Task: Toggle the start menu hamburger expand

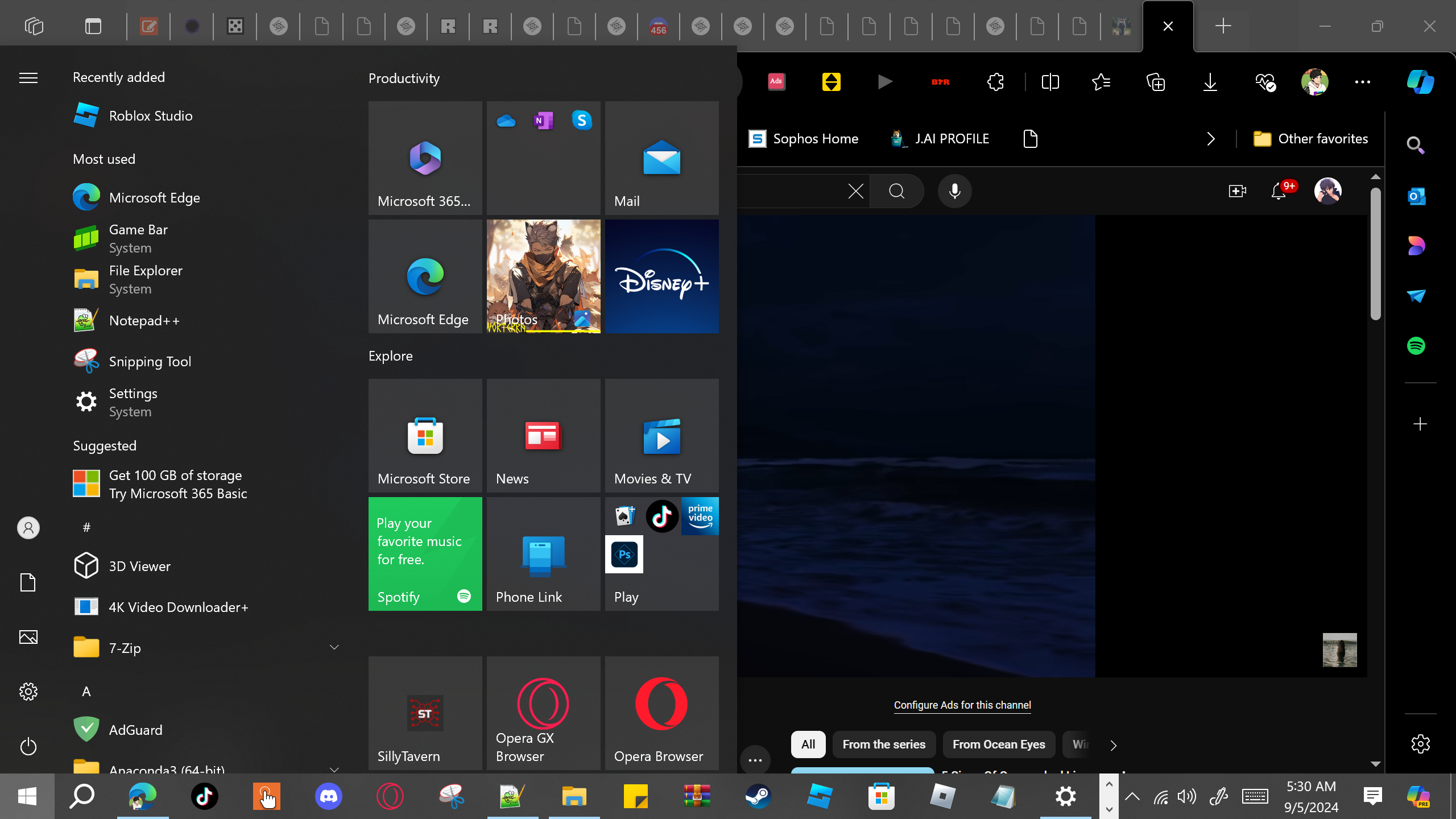Action: [28, 78]
